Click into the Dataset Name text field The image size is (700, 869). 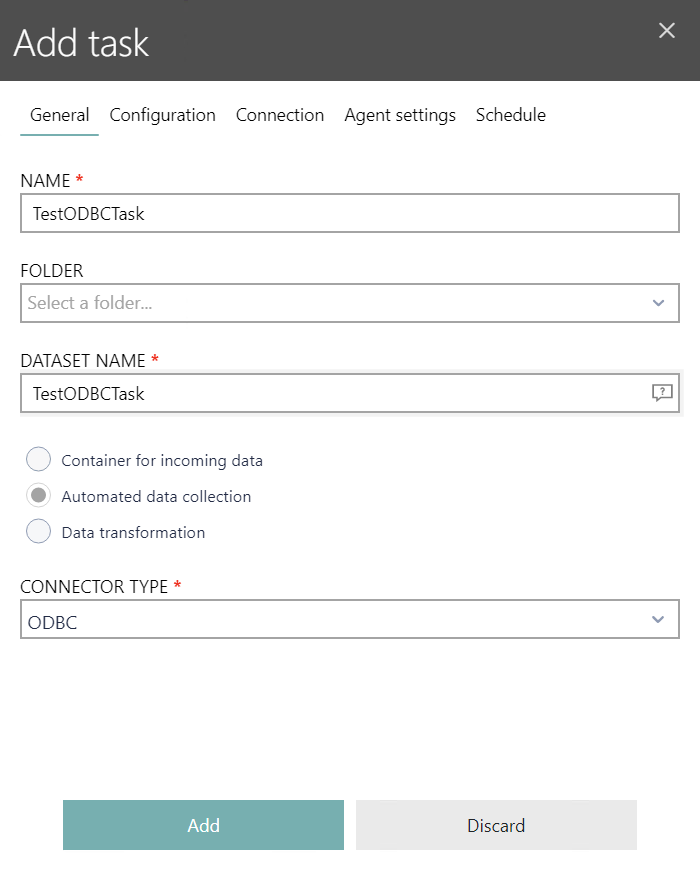tap(330, 393)
